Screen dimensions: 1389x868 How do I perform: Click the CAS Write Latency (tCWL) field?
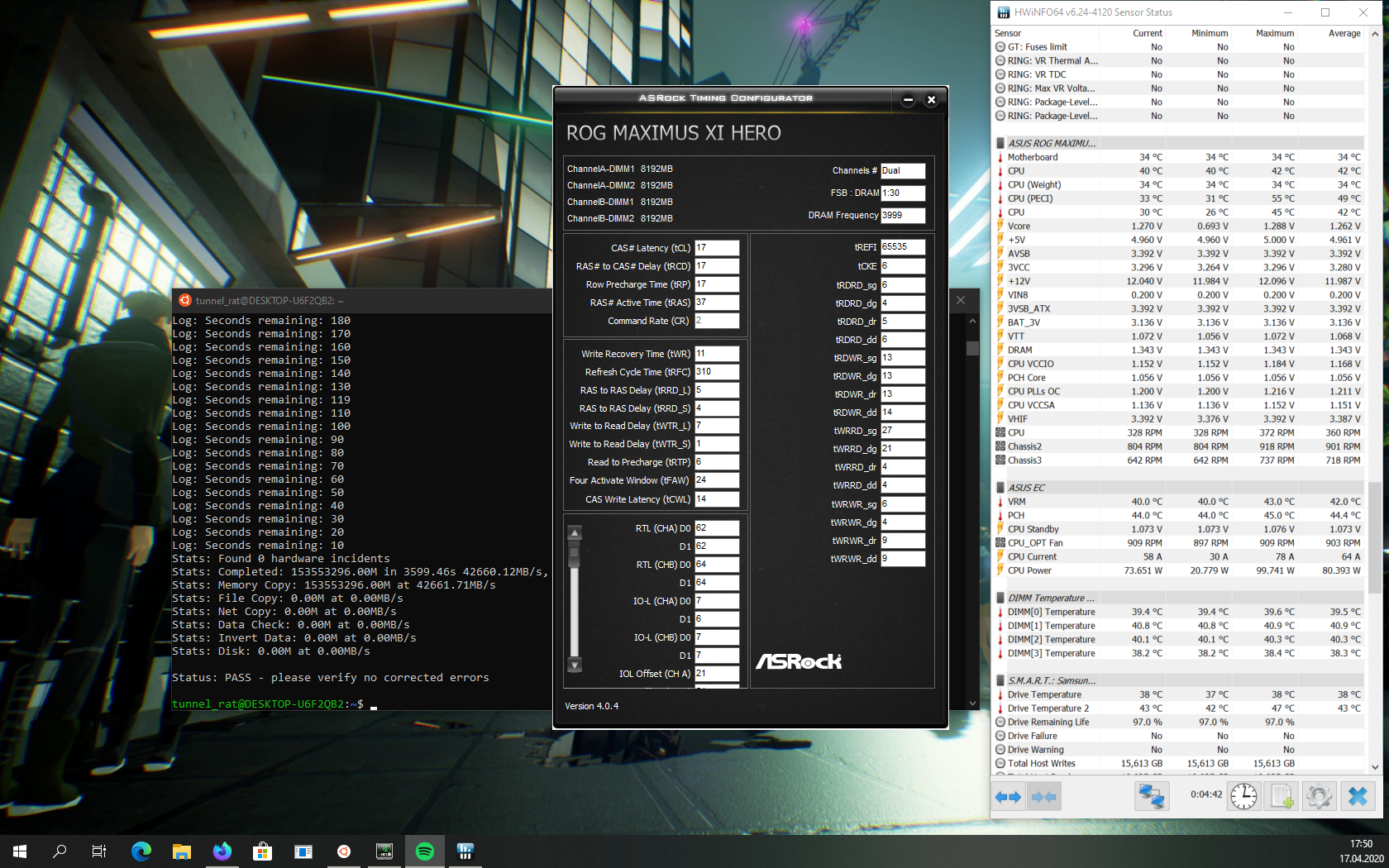[717, 499]
